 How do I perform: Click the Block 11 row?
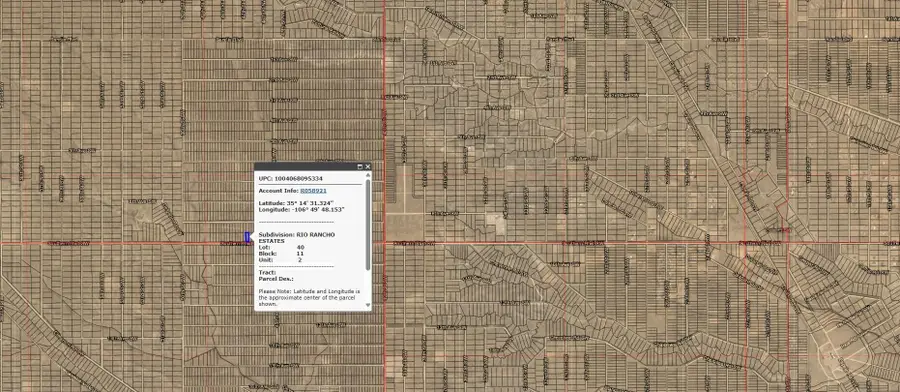(x=281, y=254)
